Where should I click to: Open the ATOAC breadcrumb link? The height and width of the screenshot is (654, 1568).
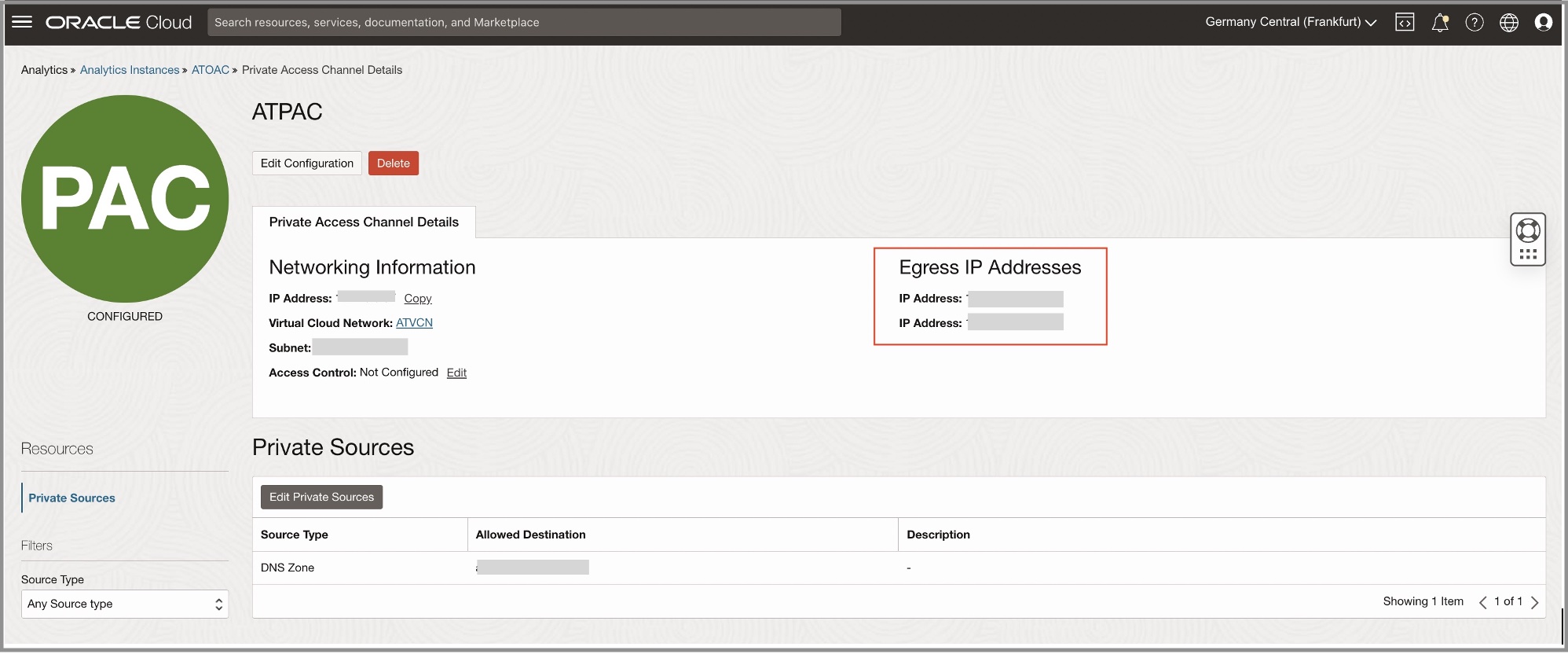(x=211, y=70)
